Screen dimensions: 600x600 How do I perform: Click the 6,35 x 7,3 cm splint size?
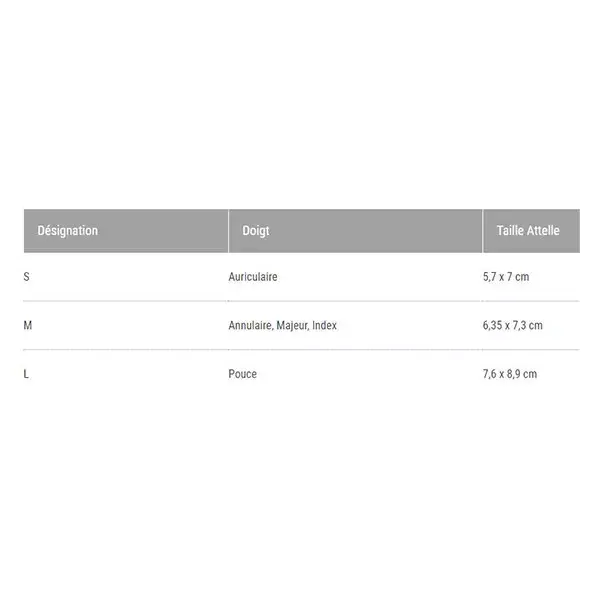tap(512, 325)
